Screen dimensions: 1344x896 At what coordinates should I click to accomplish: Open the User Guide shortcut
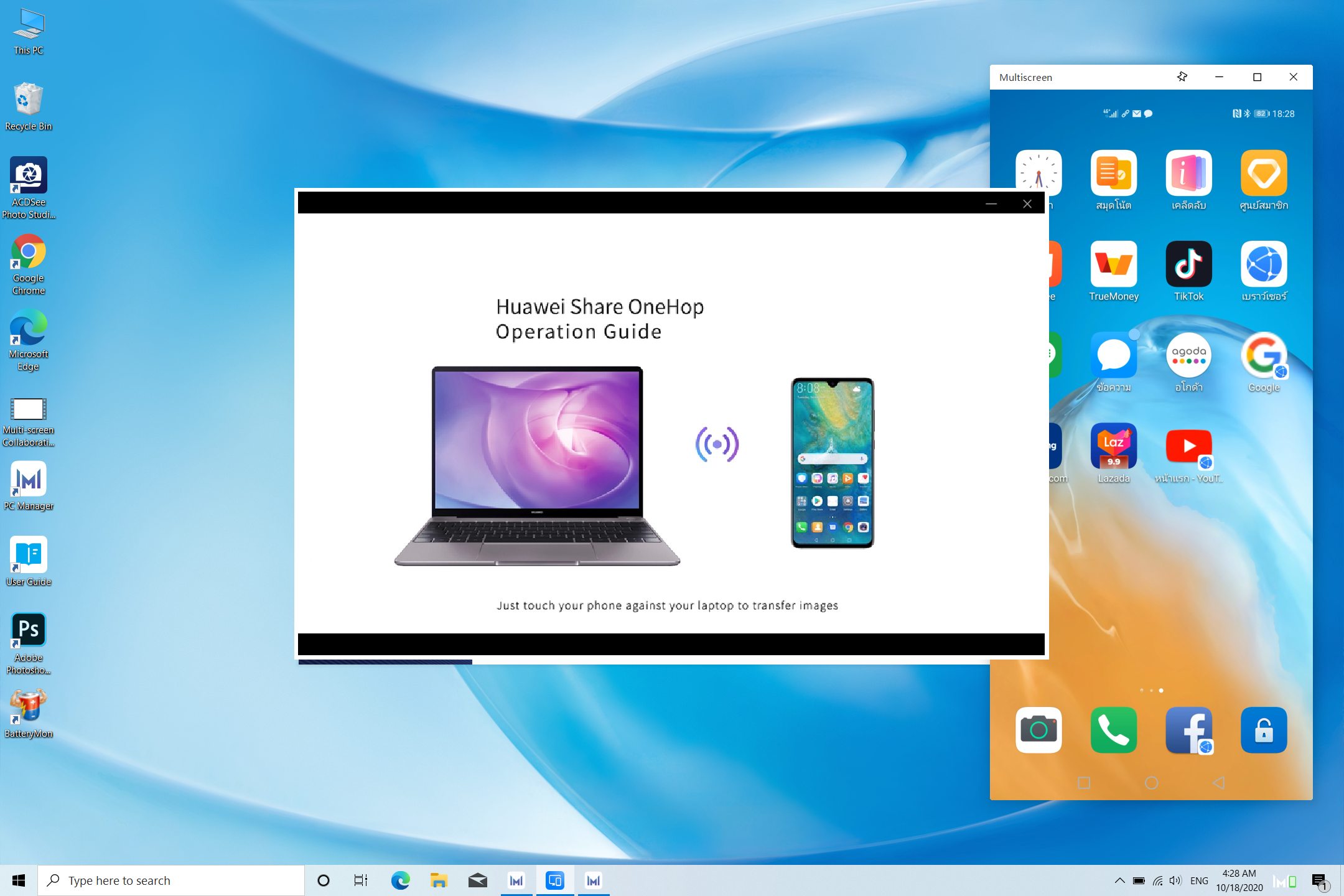(x=29, y=561)
